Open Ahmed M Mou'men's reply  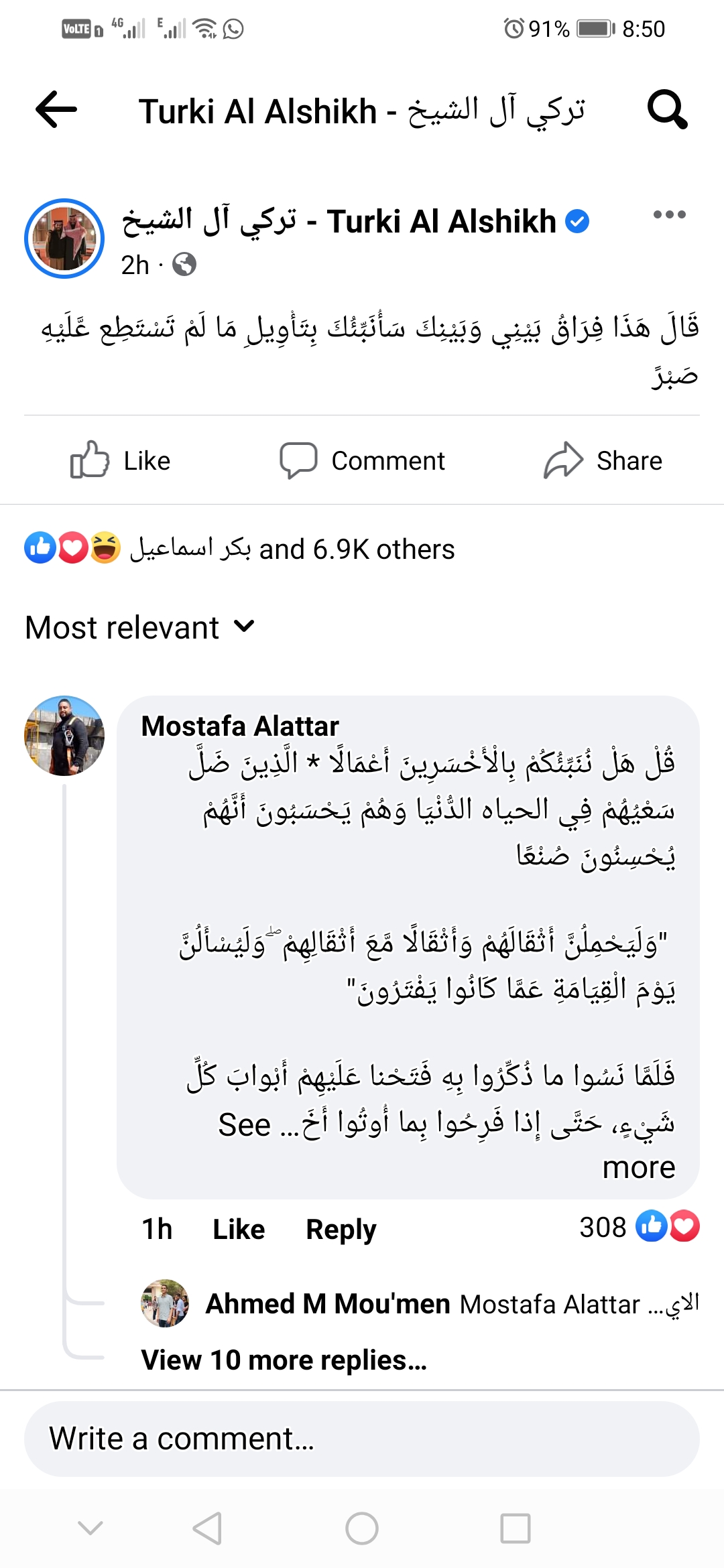419,1304
